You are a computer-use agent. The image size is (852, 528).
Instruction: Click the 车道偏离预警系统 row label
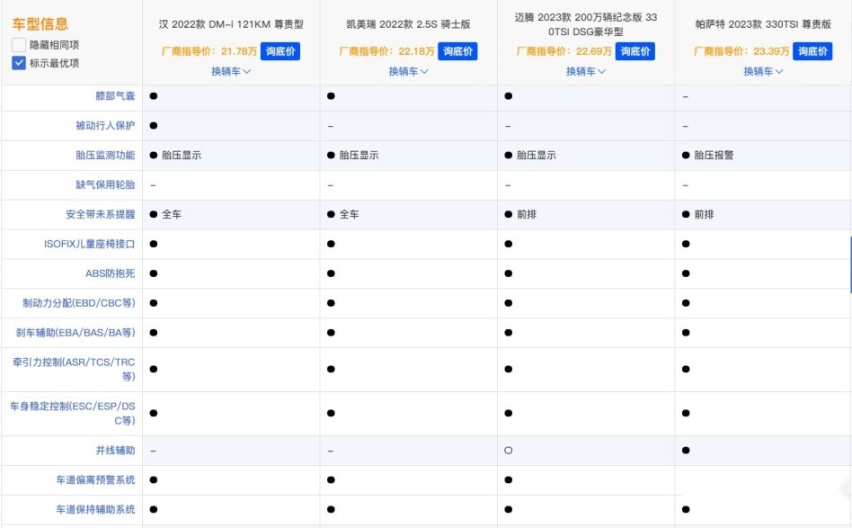coord(96,480)
